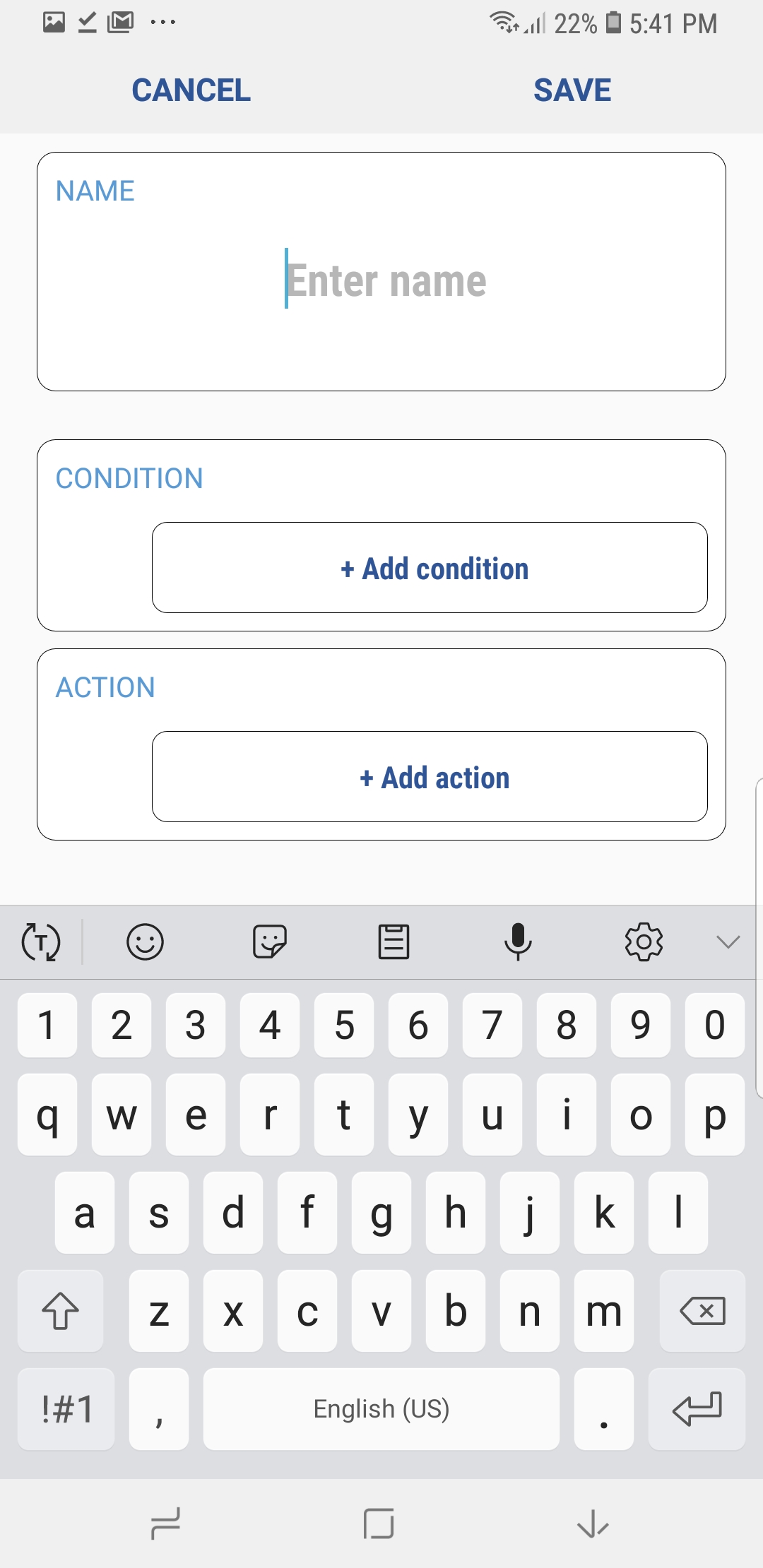Switch to symbols keyboard with !#1
763x1568 pixels.
66,1409
